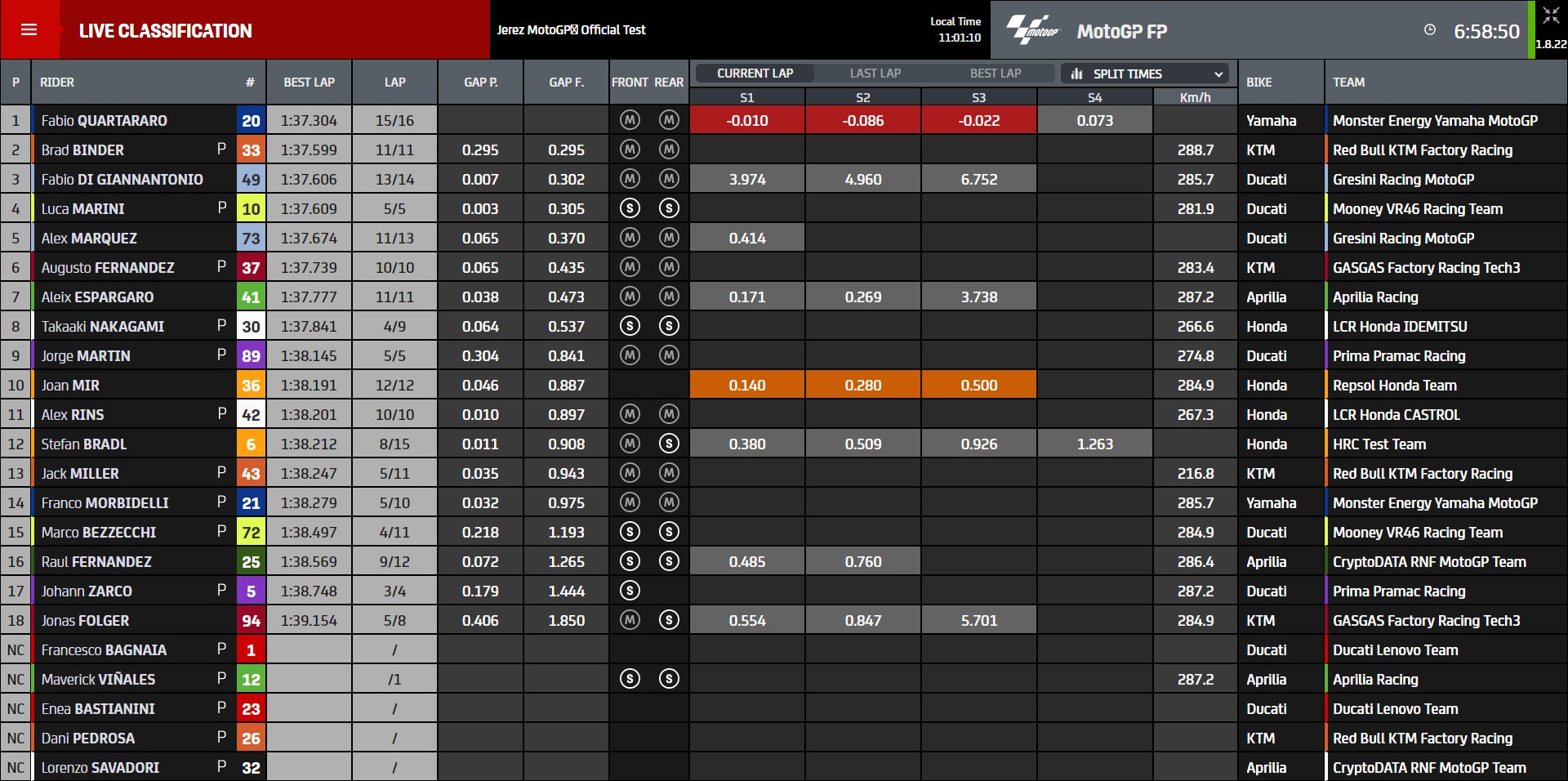Click Jorge Martin's front tyre M icon
1568x781 pixels.
pyautogui.click(x=630, y=355)
